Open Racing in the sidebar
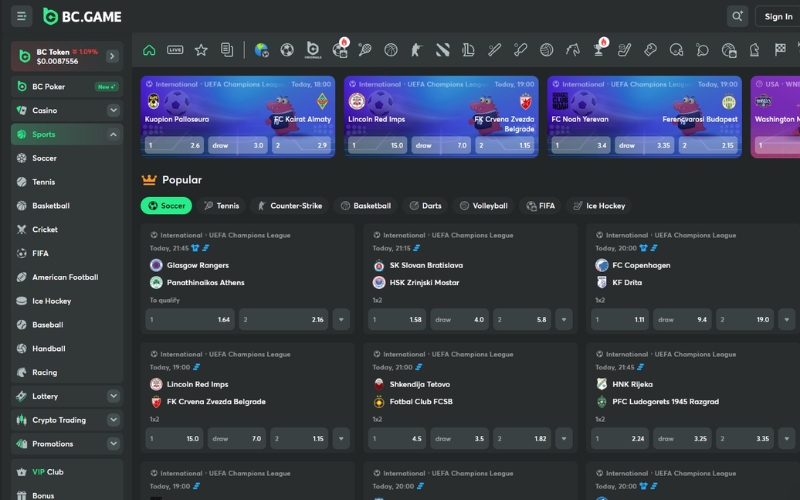Viewport: 800px width, 500px height. coord(67,372)
